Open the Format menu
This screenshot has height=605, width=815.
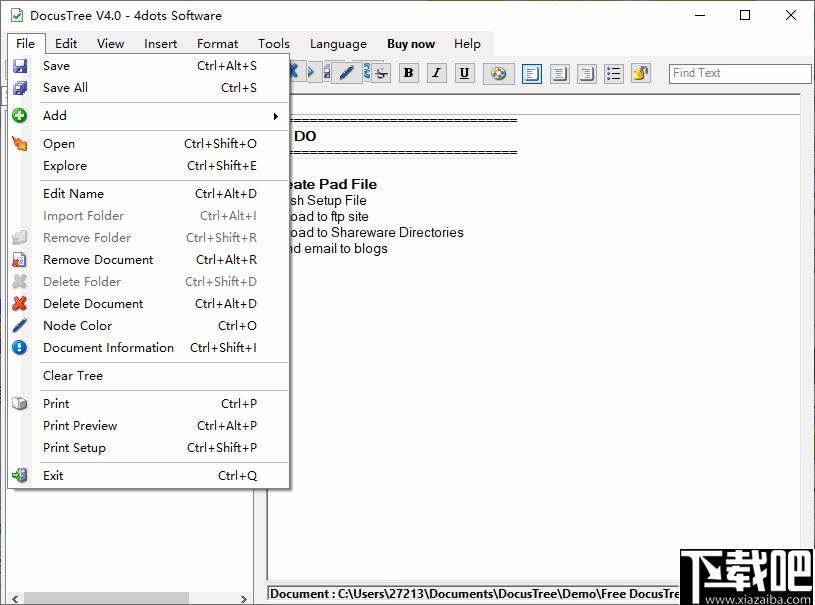[217, 44]
